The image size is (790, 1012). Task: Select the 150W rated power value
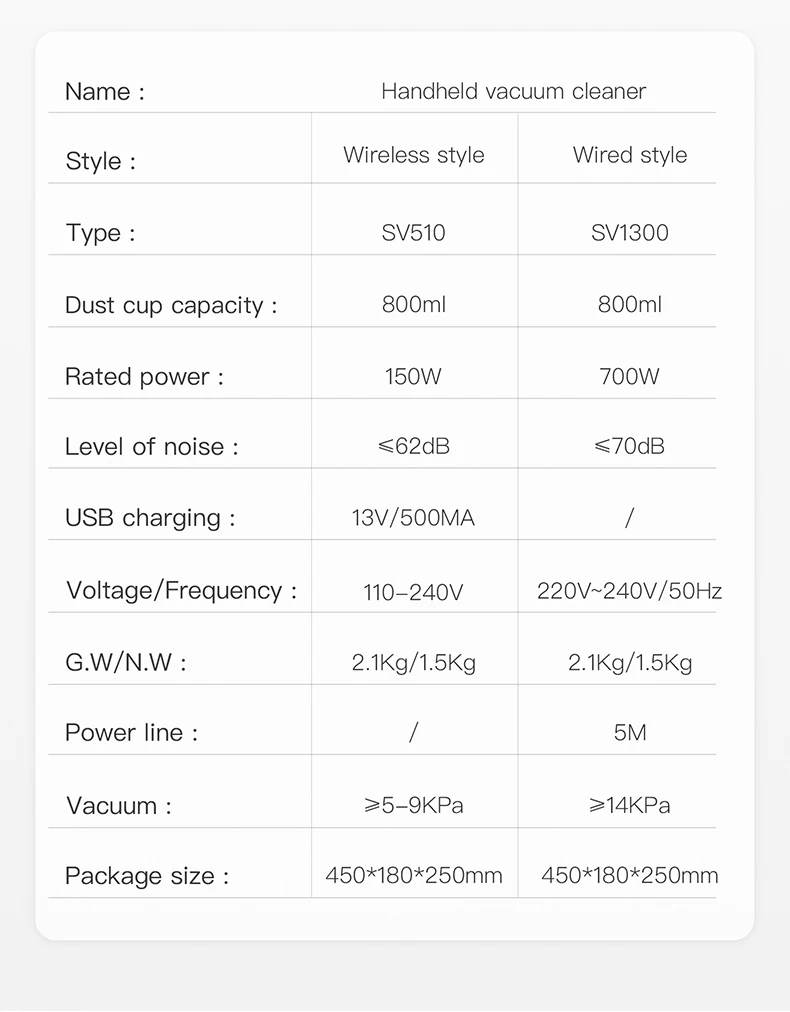tap(413, 377)
